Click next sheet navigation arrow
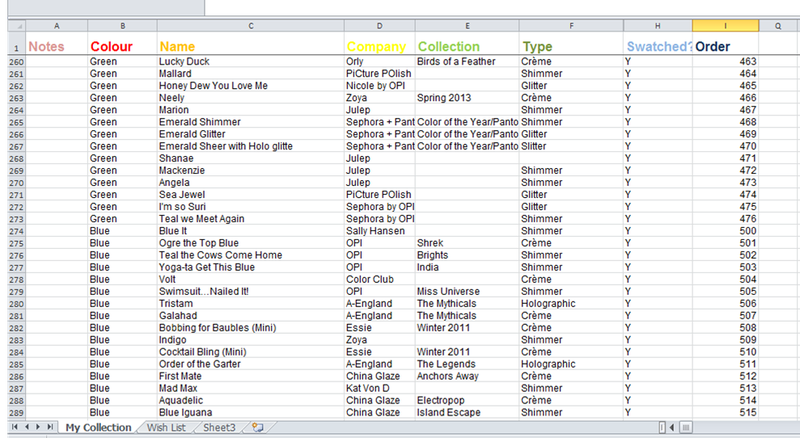800x438 pixels. pyautogui.click(x=38, y=427)
